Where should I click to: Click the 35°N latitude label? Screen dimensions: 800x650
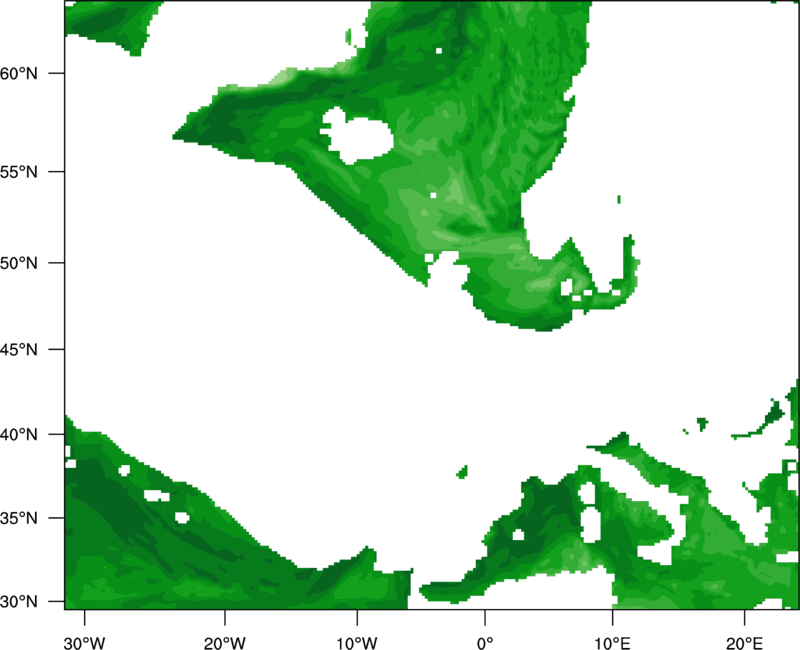(x=19, y=518)
